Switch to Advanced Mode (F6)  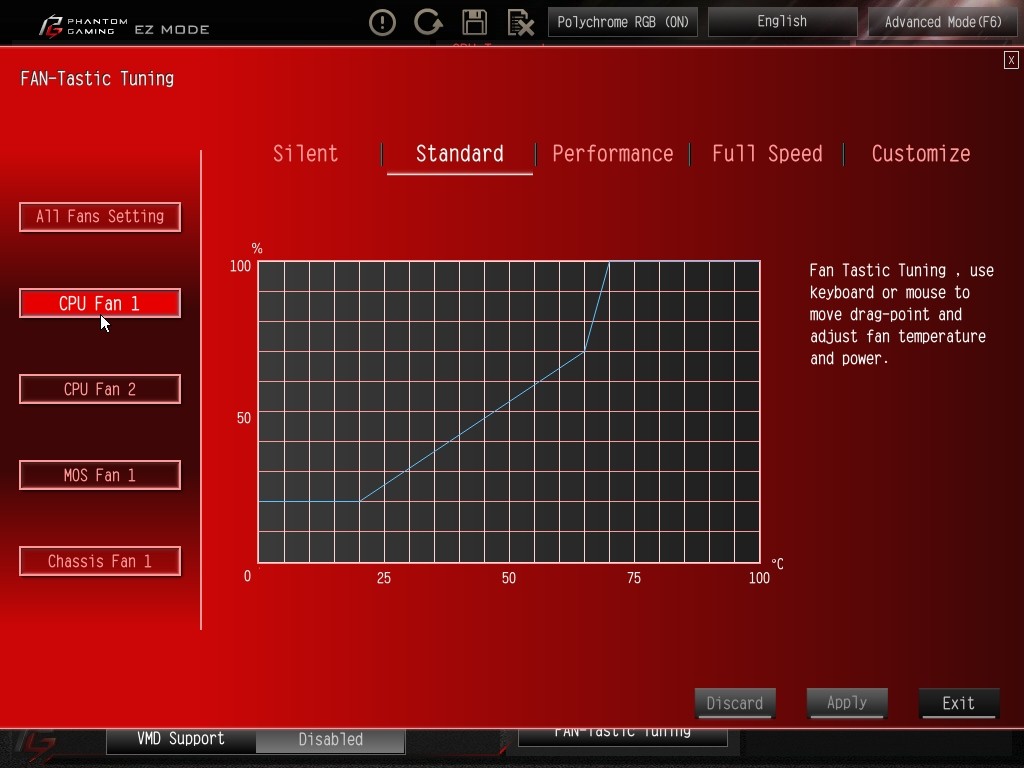942,22
